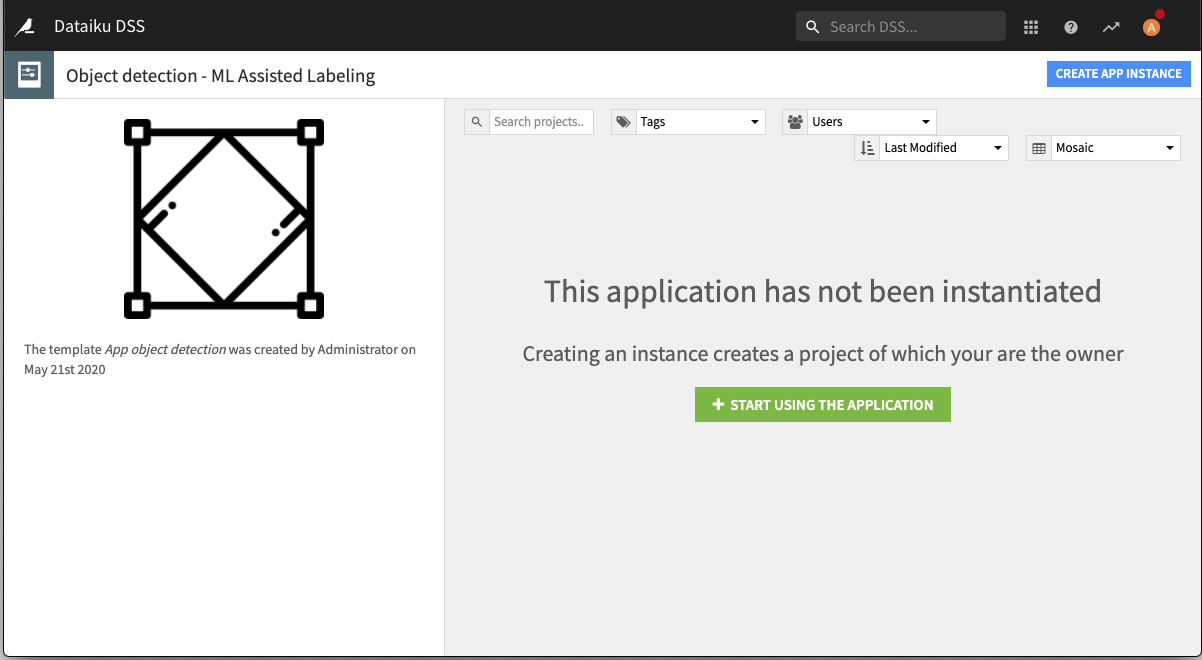This screenshot has width=1202, height=660.
Task: Click the object detection app image
Action: click(x=224, y=219)
